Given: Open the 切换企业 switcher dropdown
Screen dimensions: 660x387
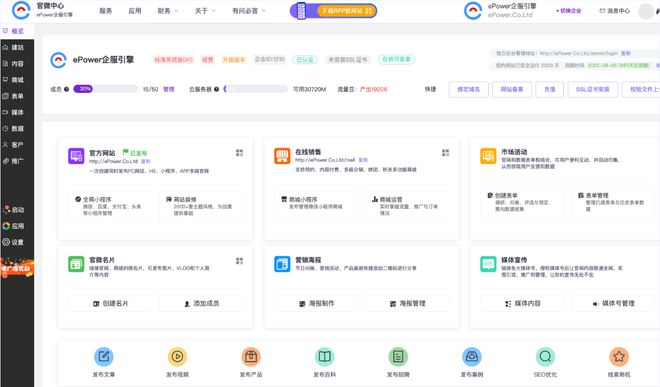Looking at the screenshot, I should pos(569,11).
